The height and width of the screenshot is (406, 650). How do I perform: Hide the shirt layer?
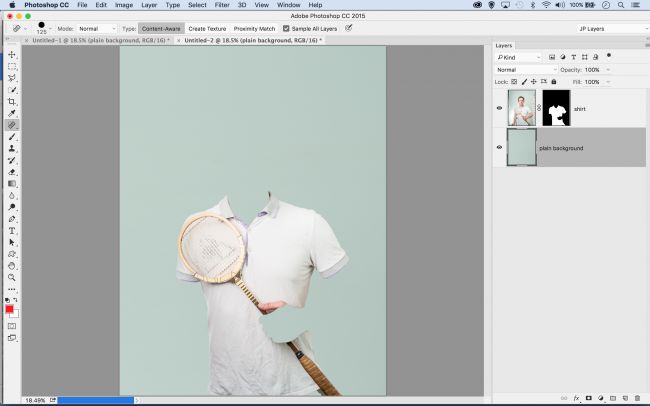coord(500,108)
